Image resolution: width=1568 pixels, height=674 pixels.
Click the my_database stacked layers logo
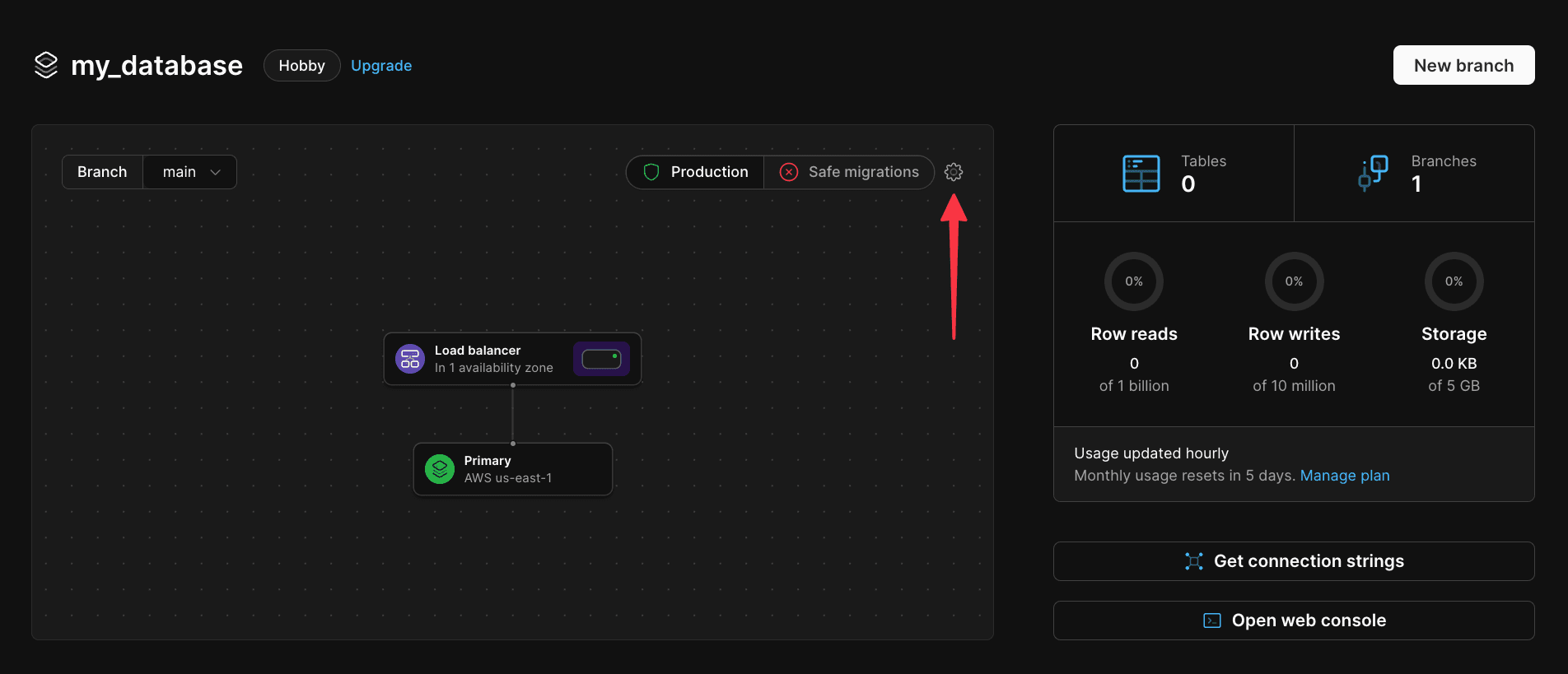pos(46,65)
